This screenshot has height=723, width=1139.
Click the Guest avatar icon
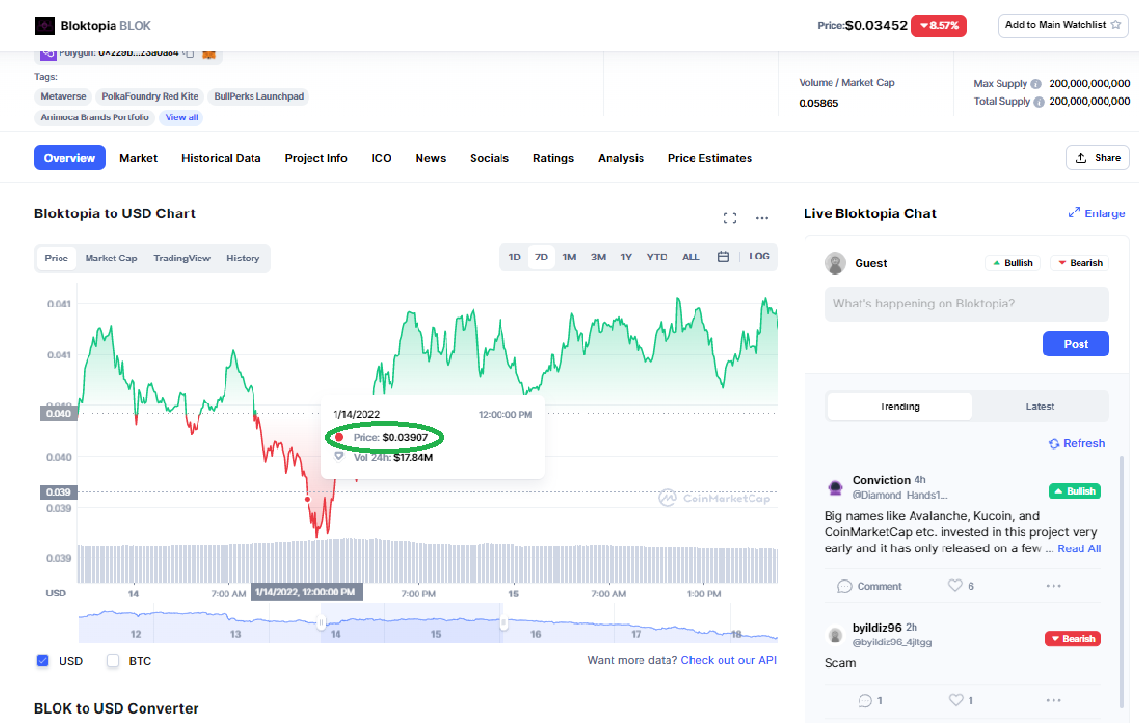pos(835,263)
